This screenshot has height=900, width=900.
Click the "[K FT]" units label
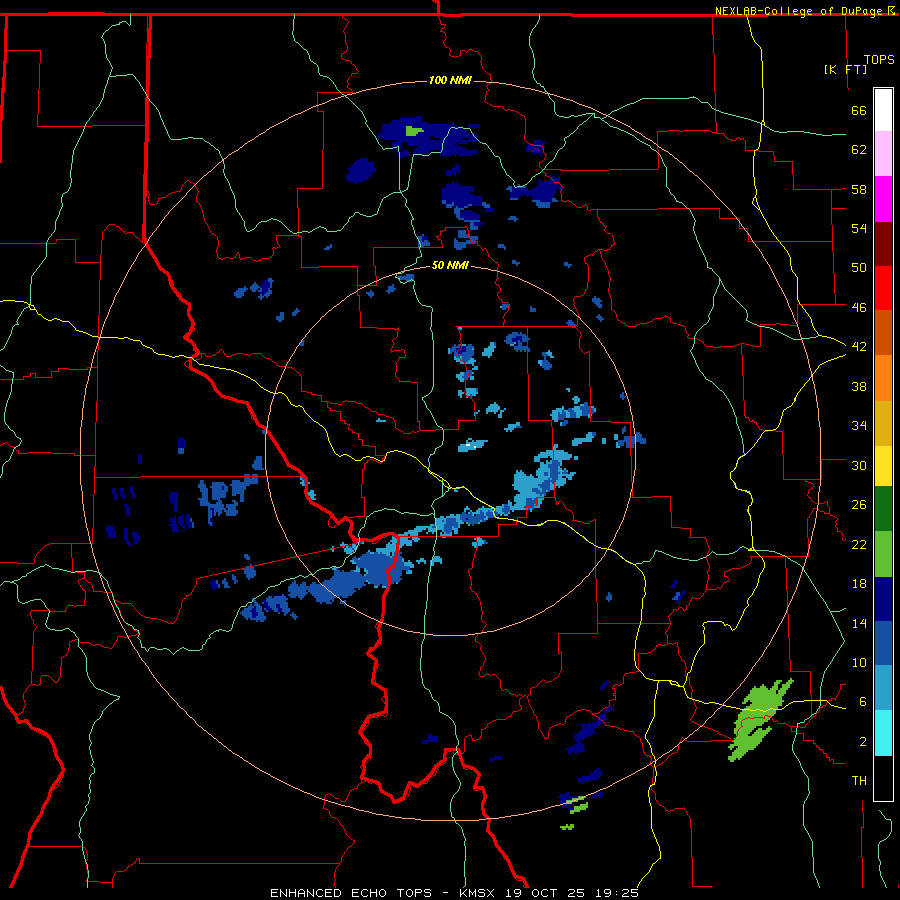[845, 69]
